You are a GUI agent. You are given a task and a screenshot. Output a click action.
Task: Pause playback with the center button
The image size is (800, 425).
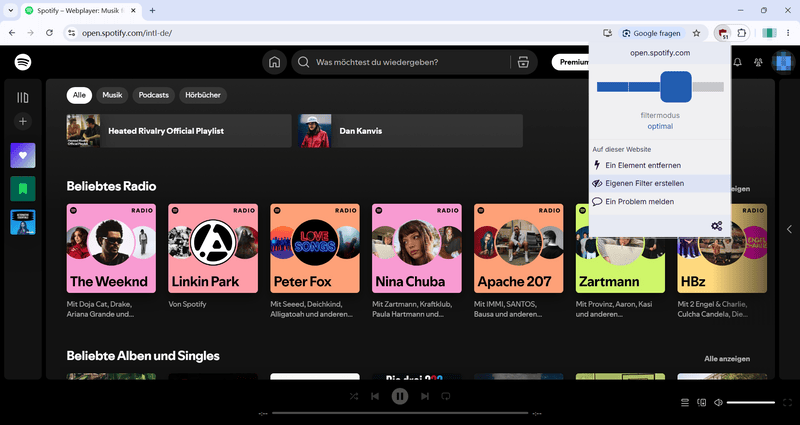tap(399, 396)
